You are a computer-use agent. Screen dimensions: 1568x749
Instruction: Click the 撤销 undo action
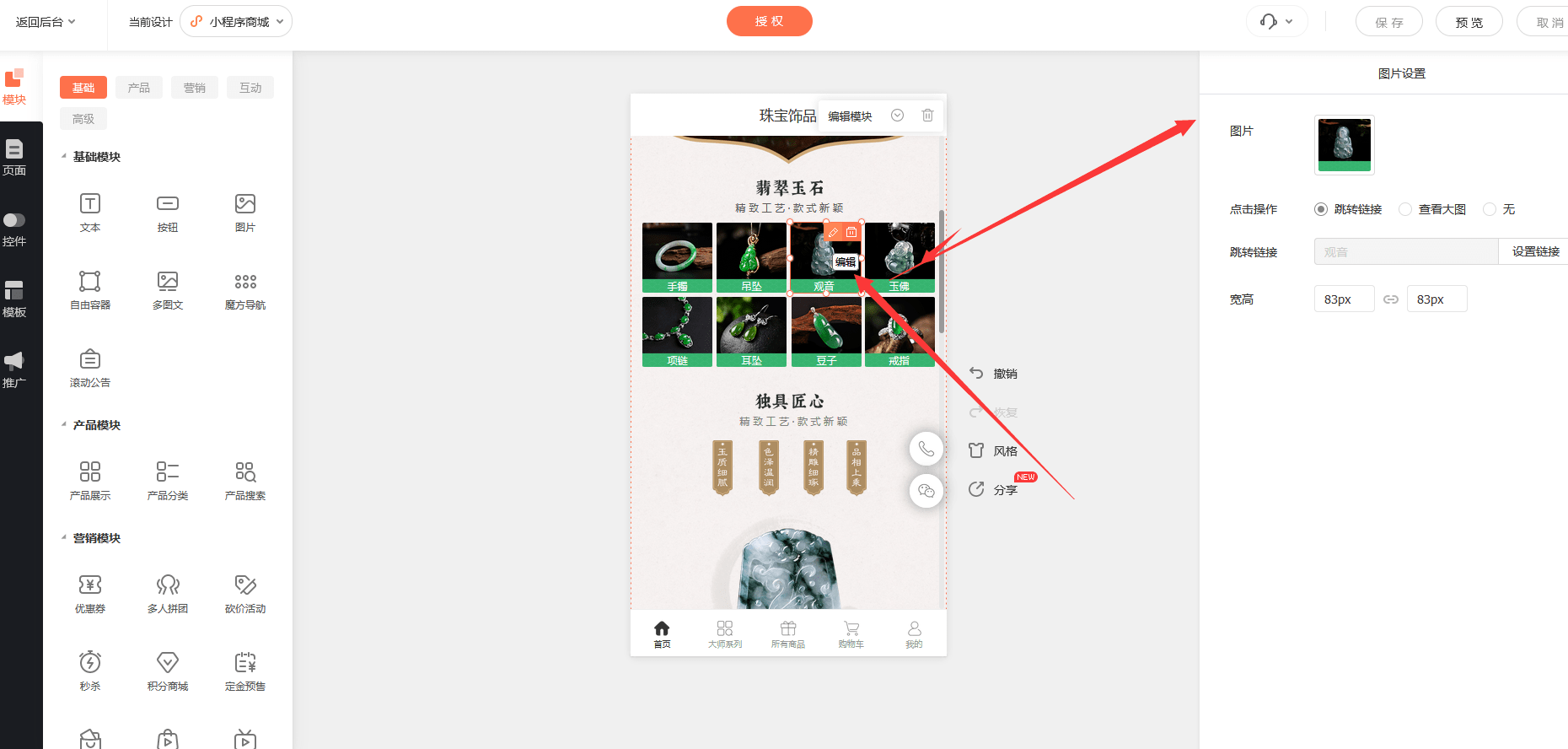pyautogui.click(x=993, y=374)
